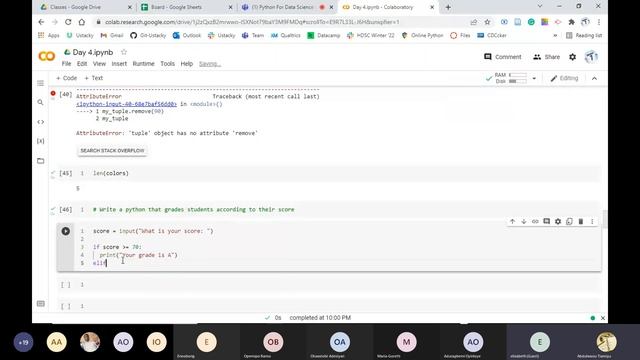Move cell down with the arrow icon

[x=524, y=221]
